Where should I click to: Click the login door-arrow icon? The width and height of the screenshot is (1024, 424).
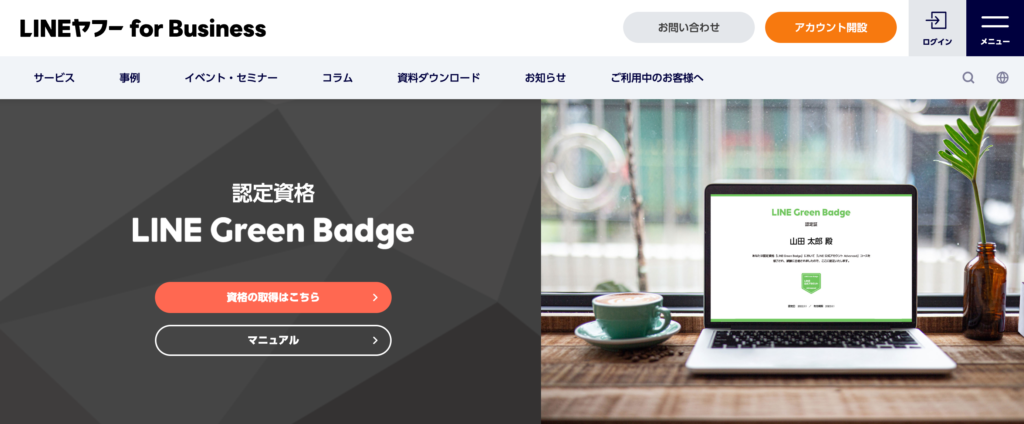point(936,20)
